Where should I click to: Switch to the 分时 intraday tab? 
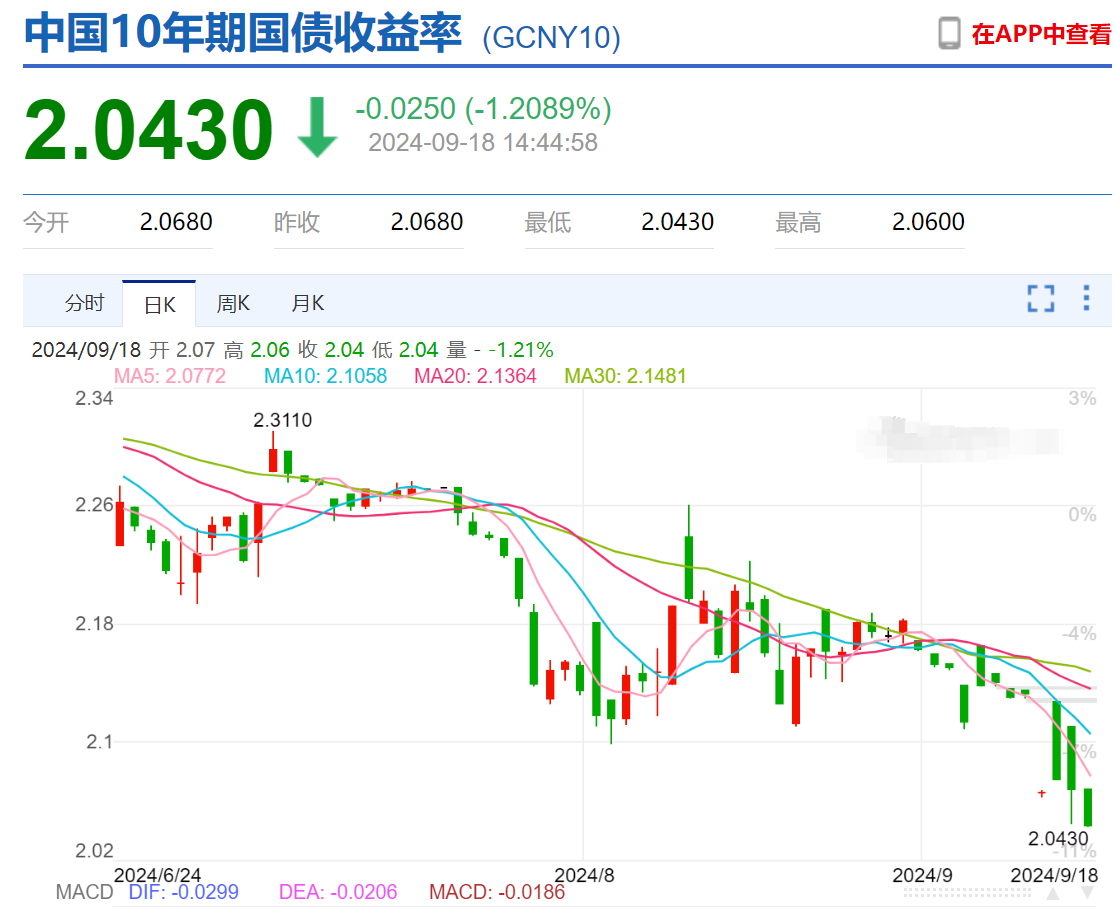tap(84, 303)
